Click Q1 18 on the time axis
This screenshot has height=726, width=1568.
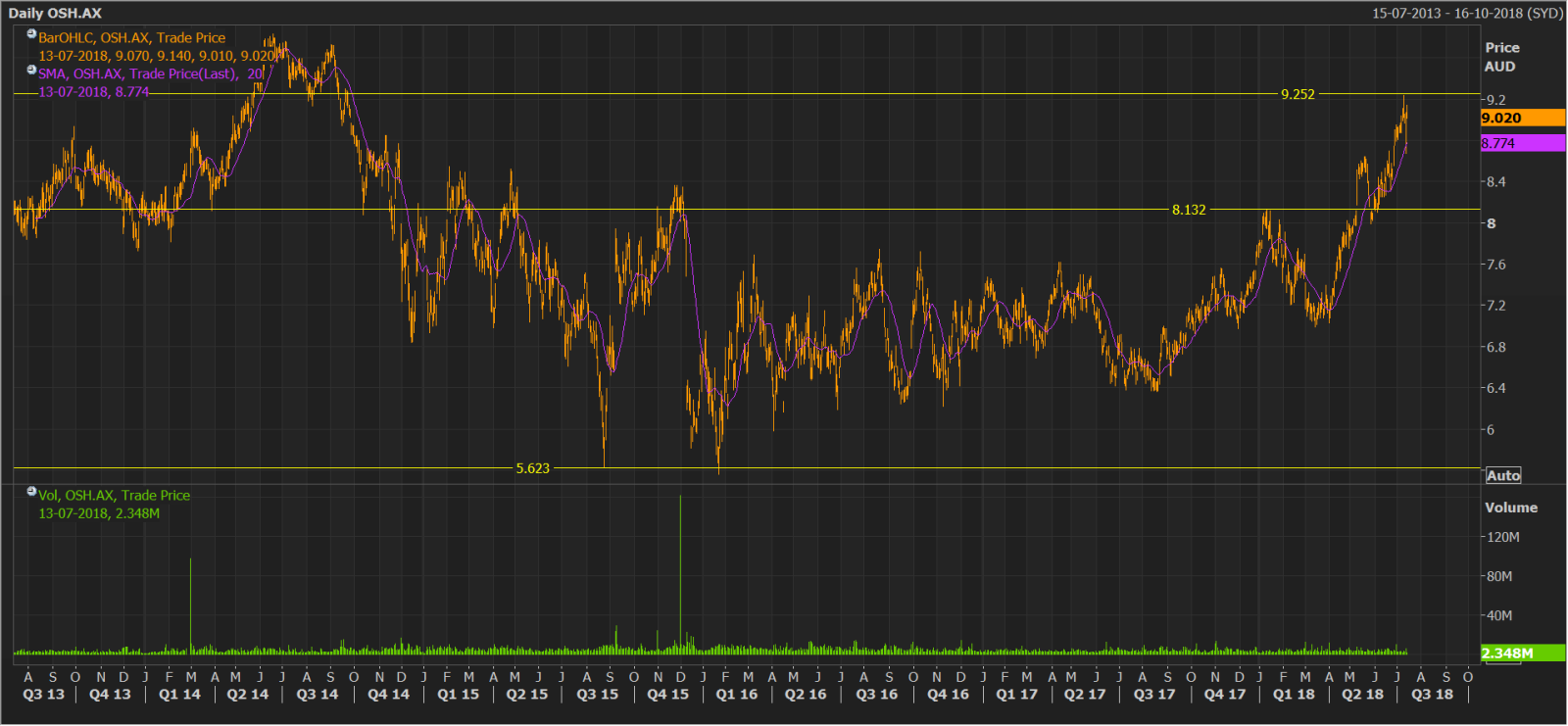coord(1294,695)
